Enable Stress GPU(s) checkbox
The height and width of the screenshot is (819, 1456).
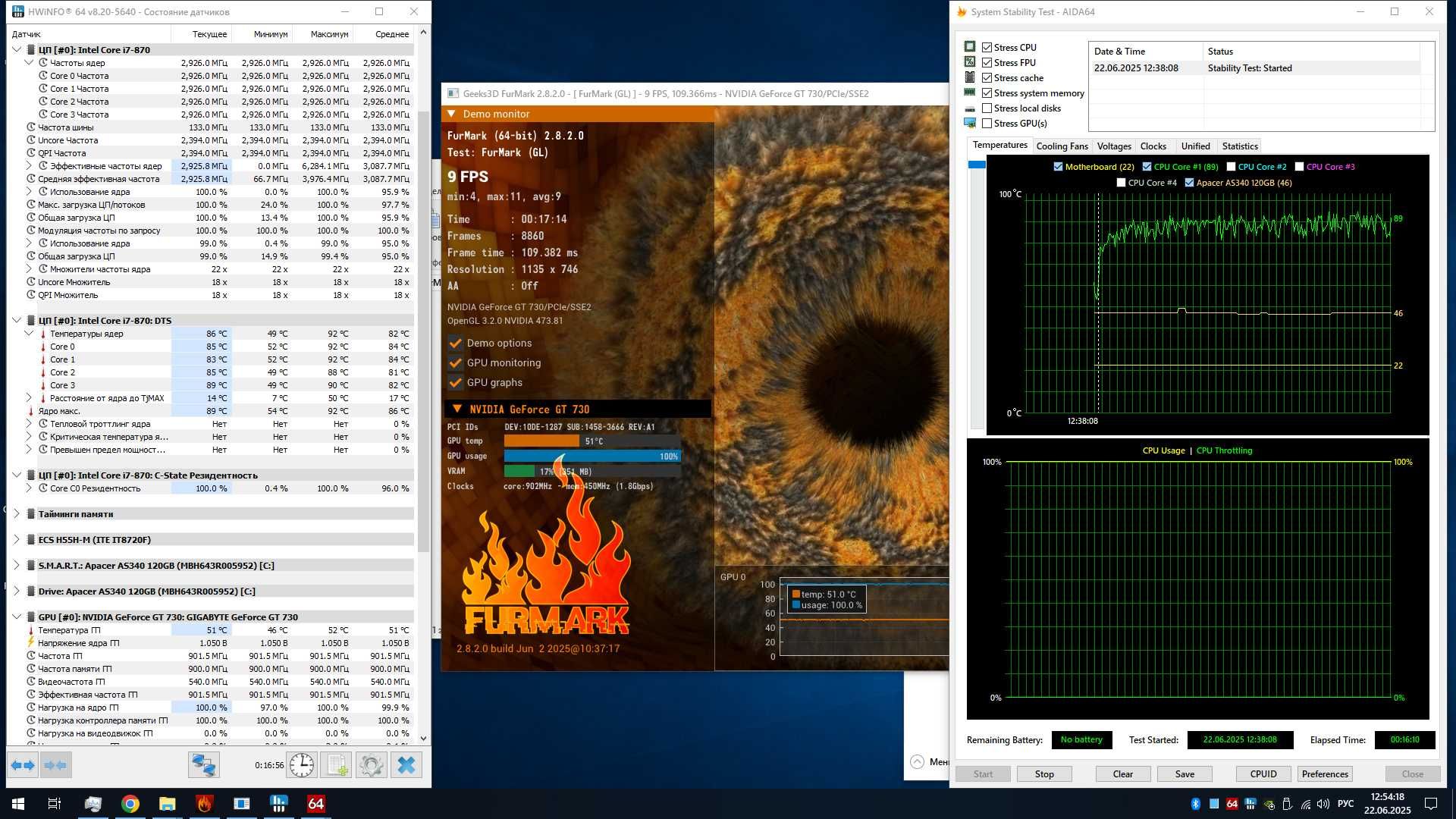(x=987, y=123)
